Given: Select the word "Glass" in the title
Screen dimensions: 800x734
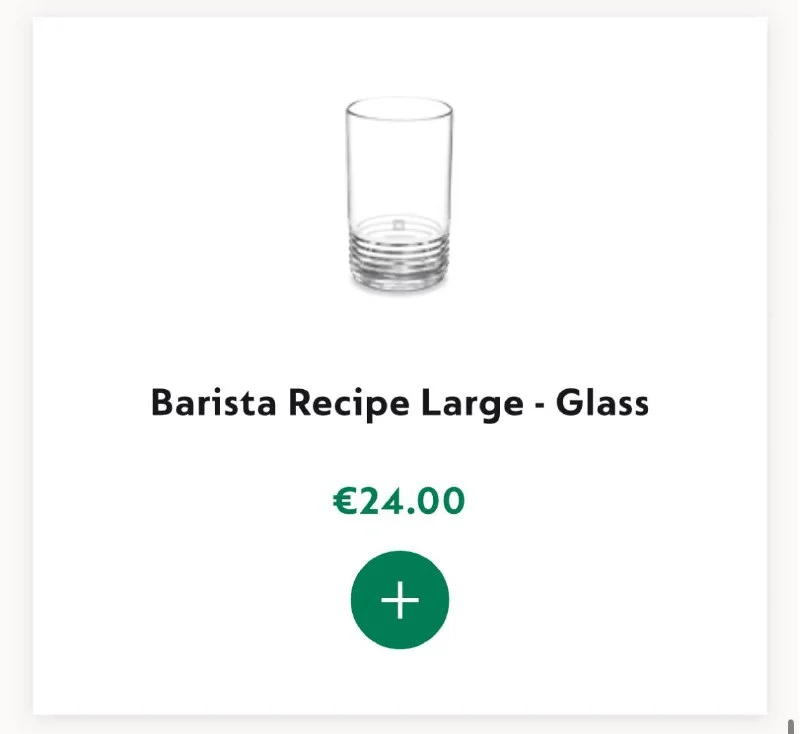Looking at the screenshot, I should [602, 403].
